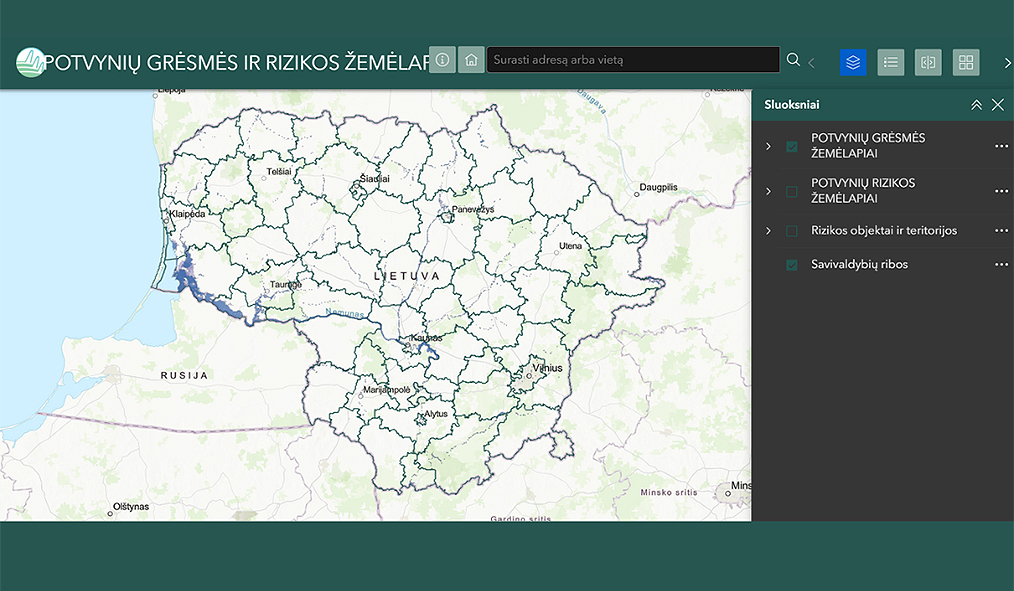1014x591 pixels.
Task: Open options menu for Savivaldybių ribos
Action: click(x=1001, y=265)
